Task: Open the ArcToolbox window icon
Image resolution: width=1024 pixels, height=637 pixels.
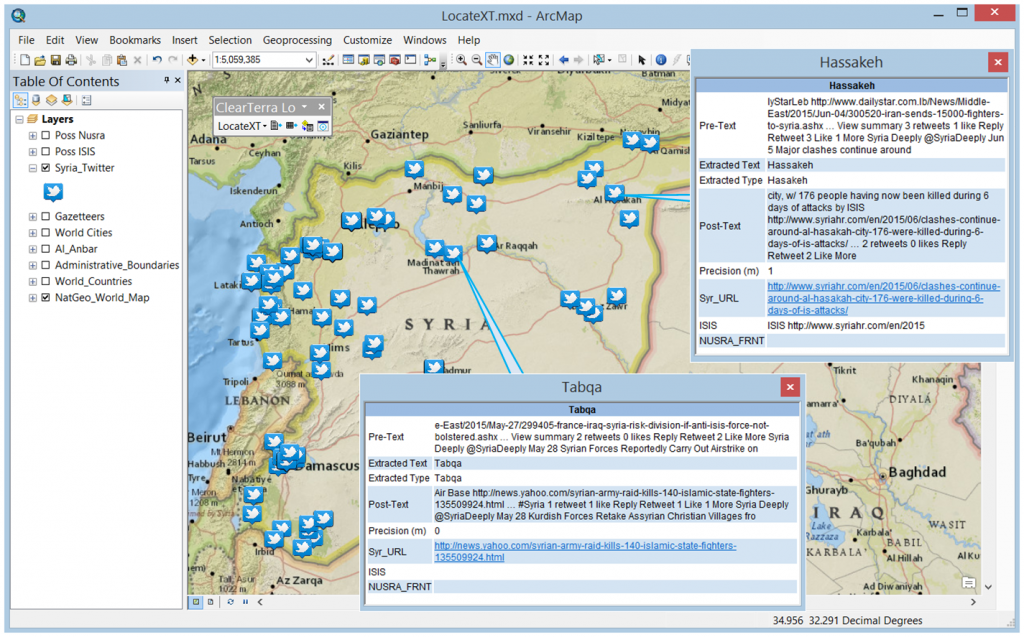Action: point(395,60)
